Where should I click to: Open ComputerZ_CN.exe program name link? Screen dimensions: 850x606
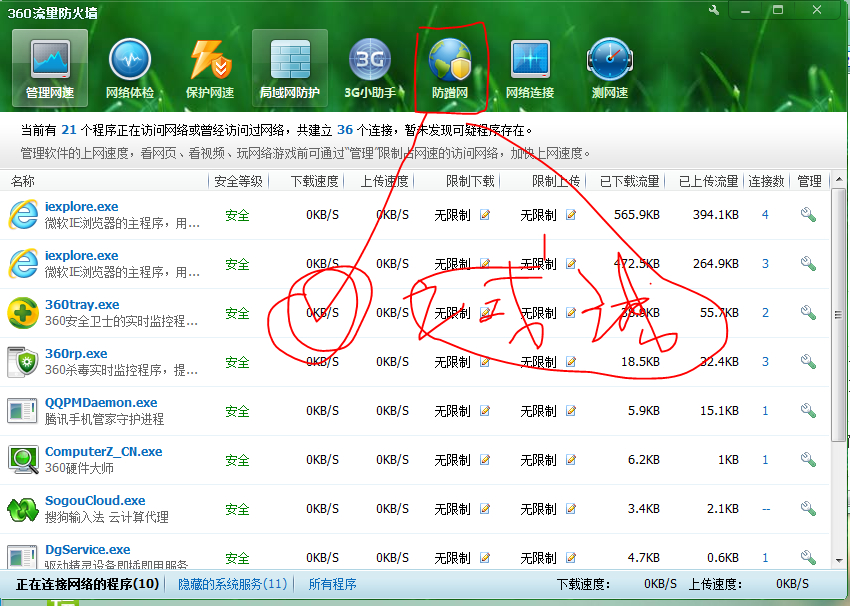tap(104, 452)
